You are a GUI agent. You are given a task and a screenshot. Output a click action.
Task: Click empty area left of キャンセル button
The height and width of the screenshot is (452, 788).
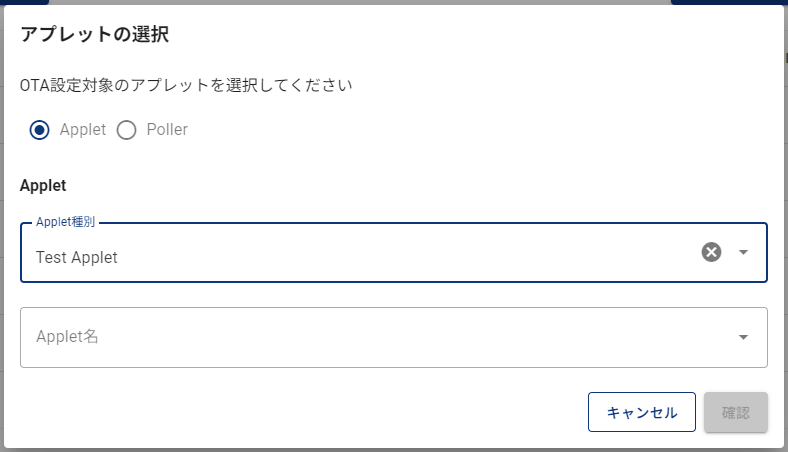point(302,412)
